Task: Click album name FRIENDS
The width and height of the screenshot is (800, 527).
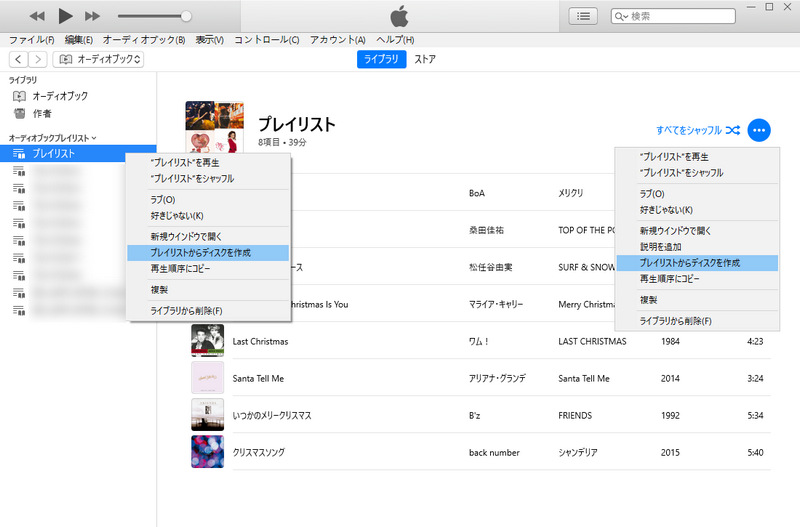Action: (x=575, y=415)
